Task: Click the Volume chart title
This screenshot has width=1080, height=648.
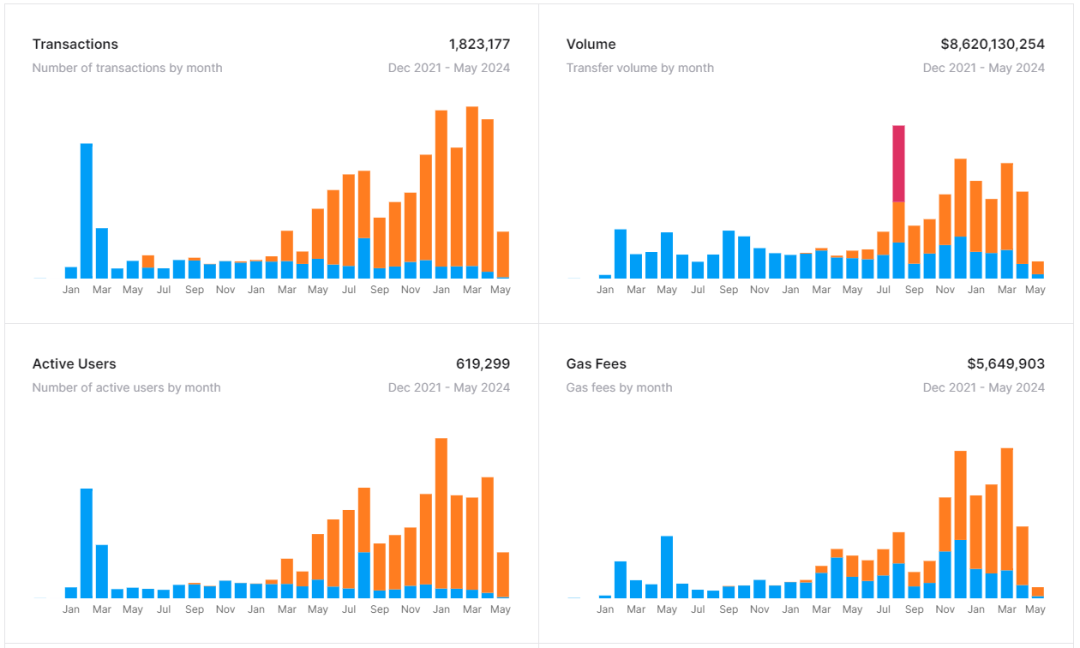Action: (591, 44)
